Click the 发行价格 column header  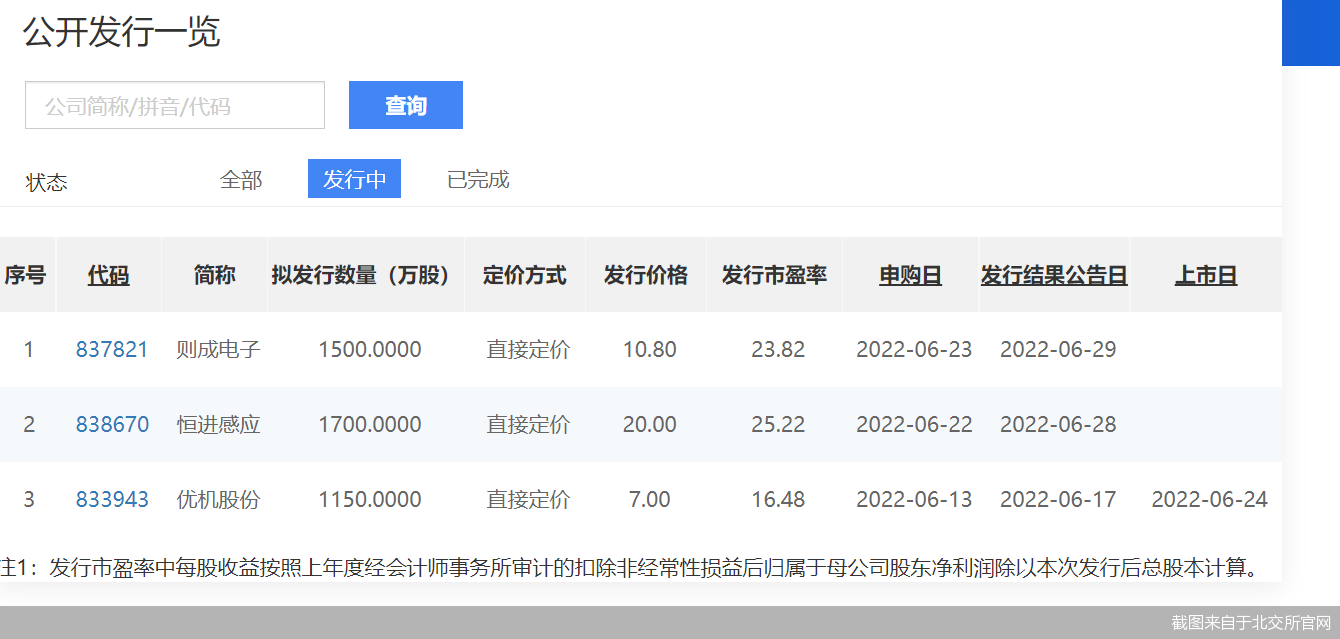click(x=646, y=275)
